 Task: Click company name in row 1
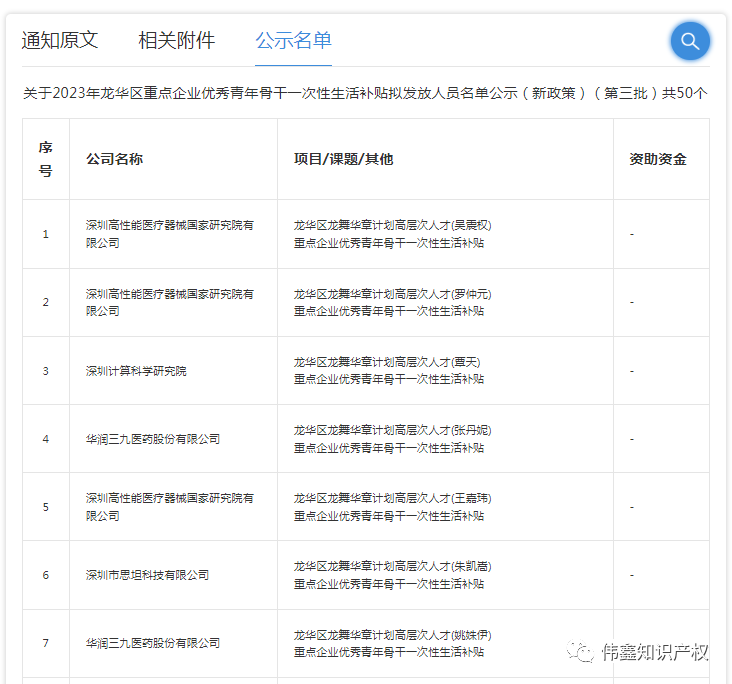click(170, 234)
